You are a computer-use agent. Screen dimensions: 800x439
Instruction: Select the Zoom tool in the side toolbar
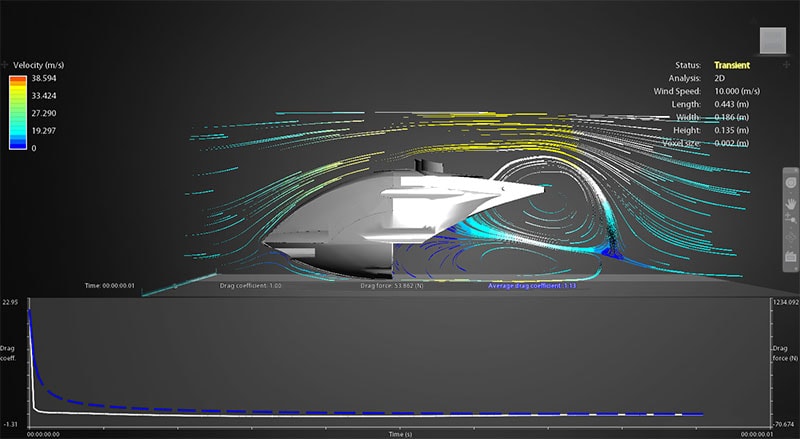[790, 219]
